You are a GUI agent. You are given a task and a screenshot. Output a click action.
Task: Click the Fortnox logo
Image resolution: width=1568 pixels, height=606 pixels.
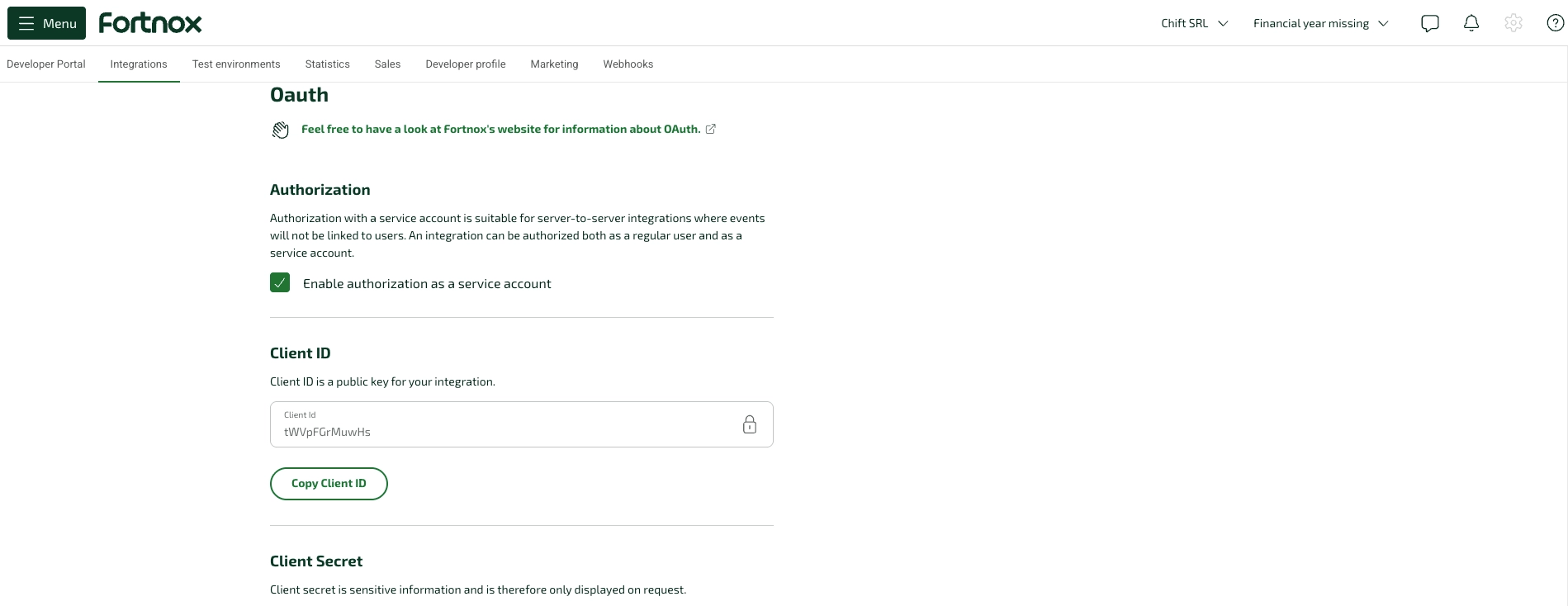pos(150,23)
